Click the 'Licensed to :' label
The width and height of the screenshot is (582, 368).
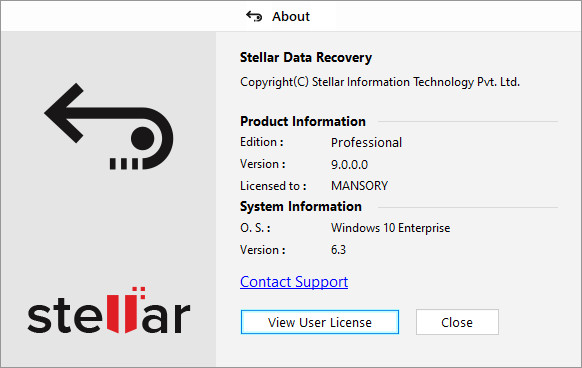[273, 186]
